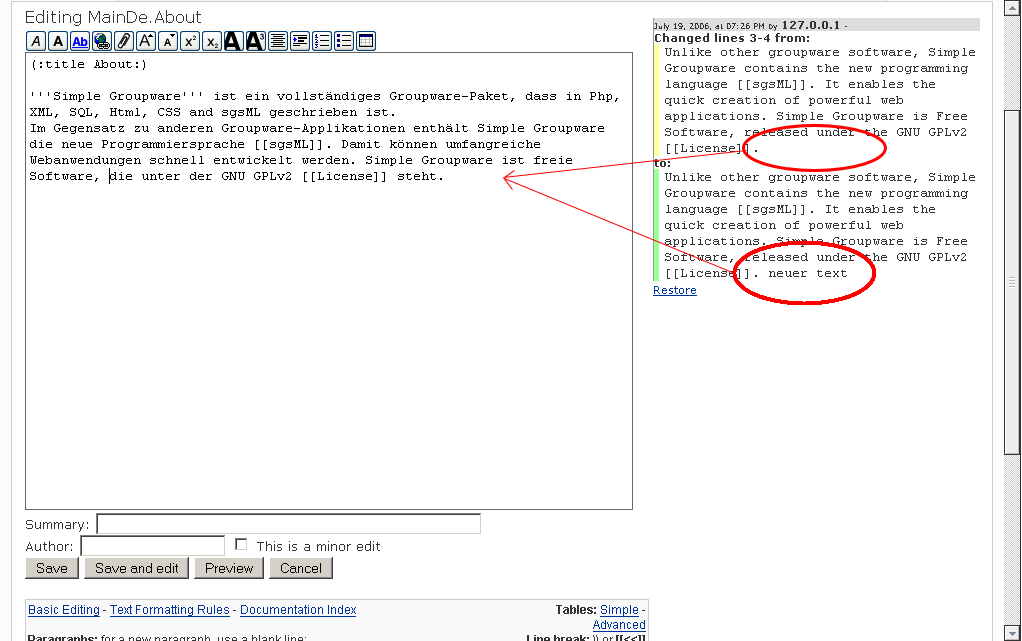This screenshot has width=1022, height=641.
Task: Click the Preview button
Action: point(229,568)
